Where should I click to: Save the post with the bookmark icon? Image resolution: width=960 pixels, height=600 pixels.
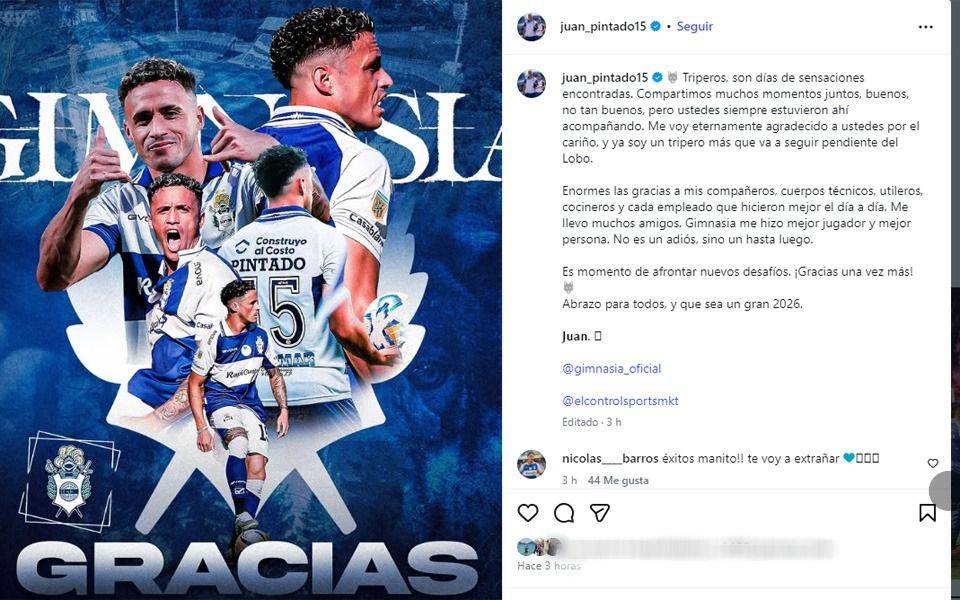click(928, 512)
